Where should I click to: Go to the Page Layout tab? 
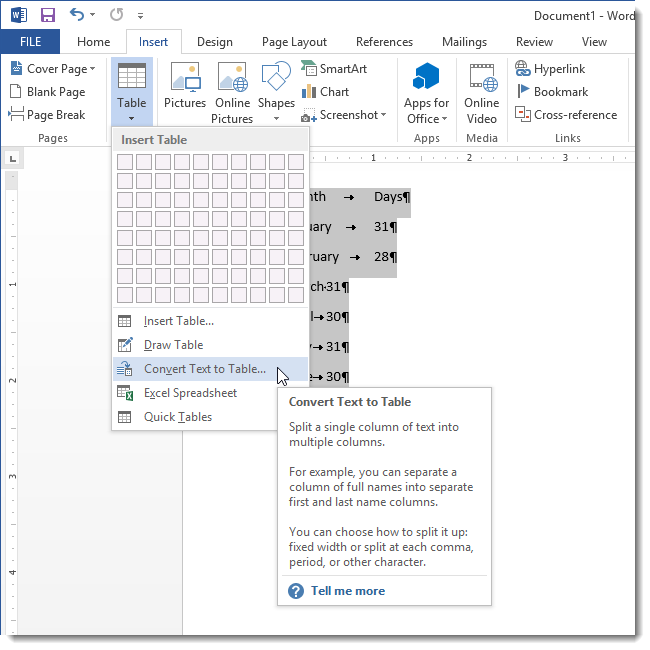[x=294, y=42]
